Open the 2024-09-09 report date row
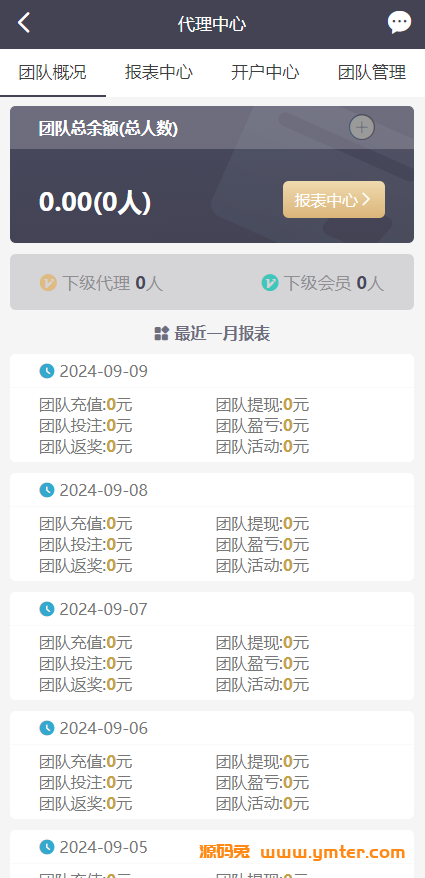This screenshot has width=425, height=878. pyautogui.click(x=212, y=371)
